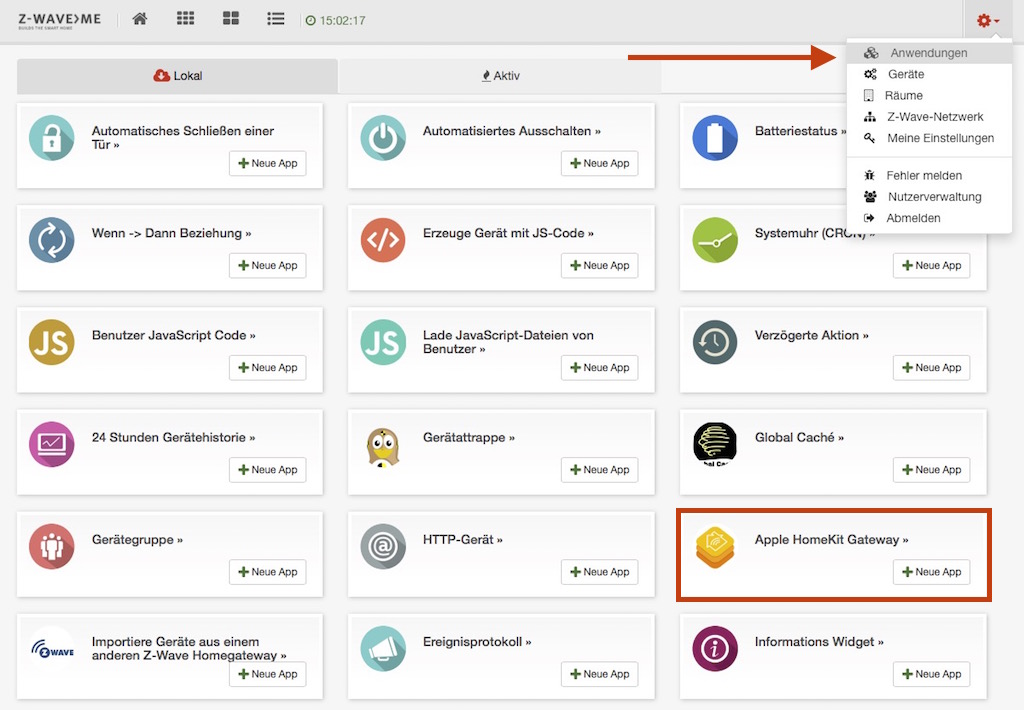The image size is (1024, 710).
Task: Click the Ereignisprotokoll megaphone icon
Action: [x=383, y=649]
